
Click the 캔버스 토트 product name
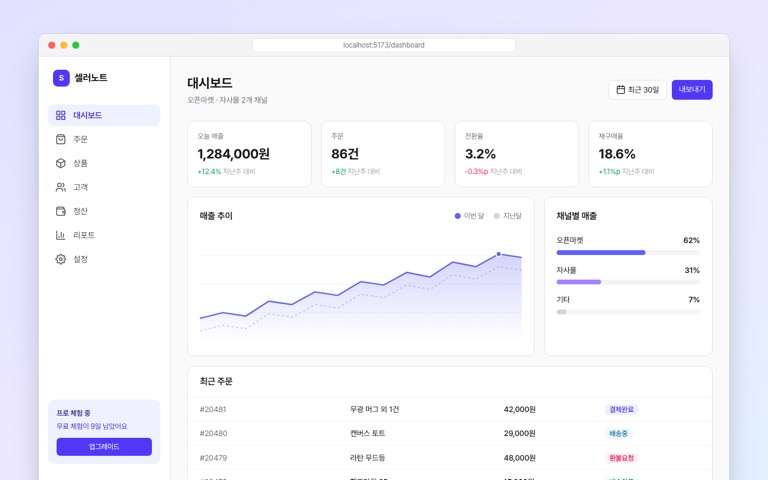click(x=367, y=433)
